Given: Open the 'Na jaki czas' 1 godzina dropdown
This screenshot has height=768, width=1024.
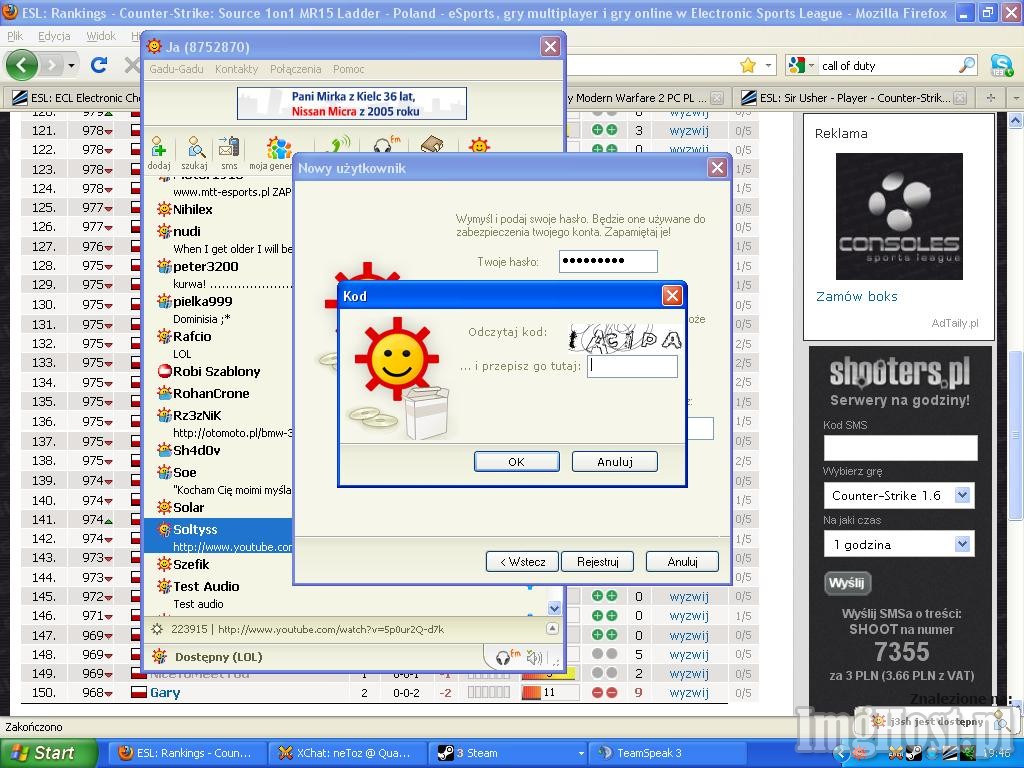Looking at the screenshot, I should point(962,544).
